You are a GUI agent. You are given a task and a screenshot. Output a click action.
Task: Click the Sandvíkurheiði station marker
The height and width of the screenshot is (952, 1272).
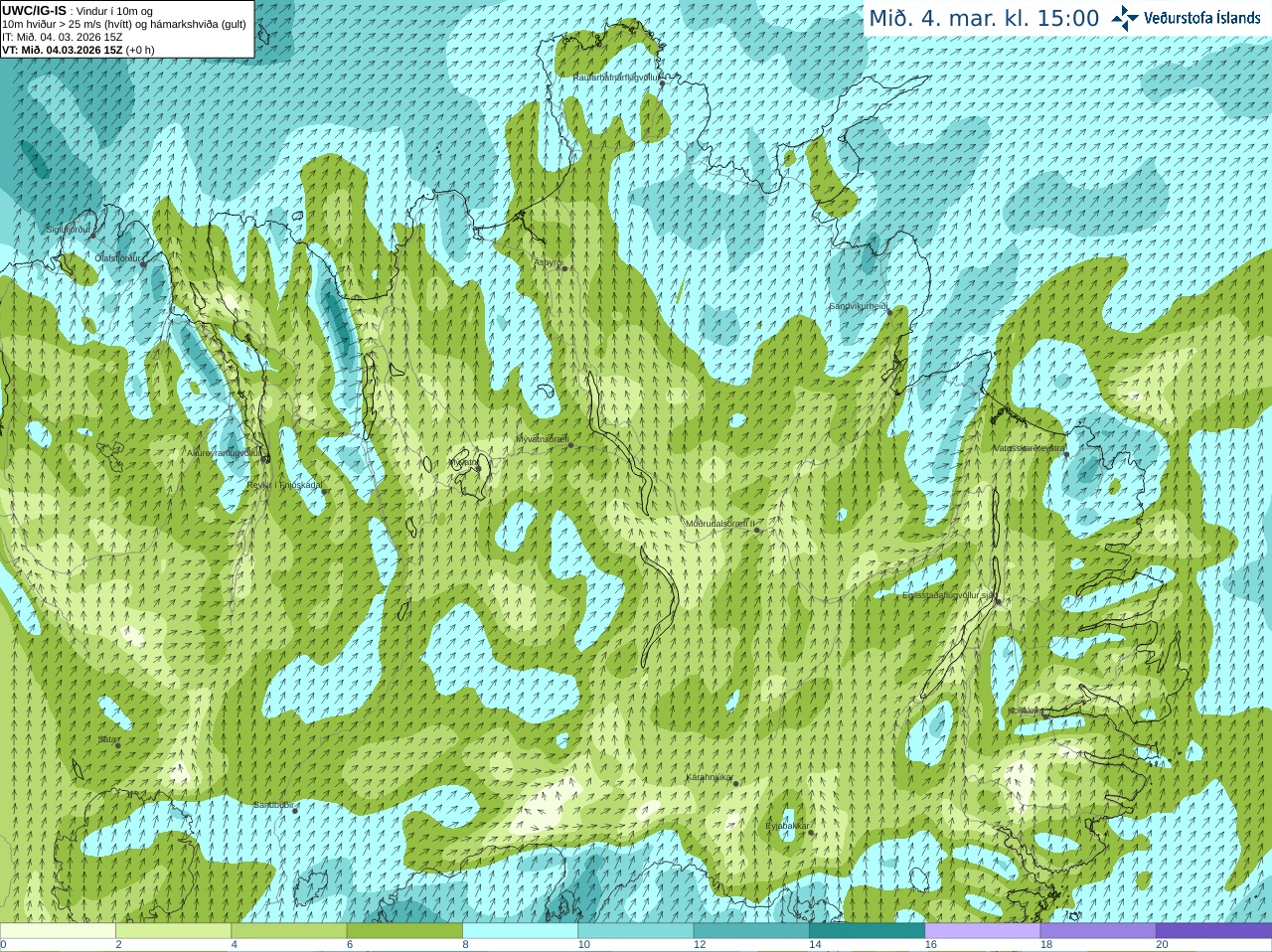coord(889,312)
